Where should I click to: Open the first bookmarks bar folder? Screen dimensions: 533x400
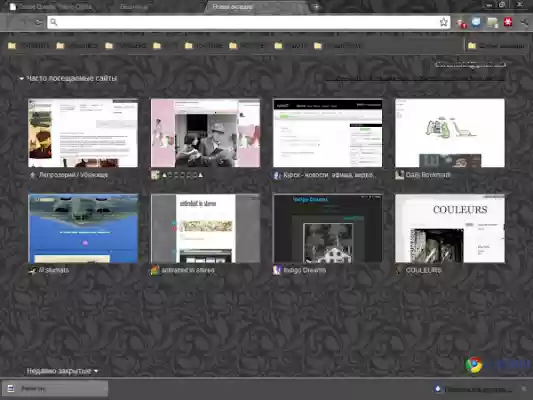pyautogui.click(x=29, y=46)
